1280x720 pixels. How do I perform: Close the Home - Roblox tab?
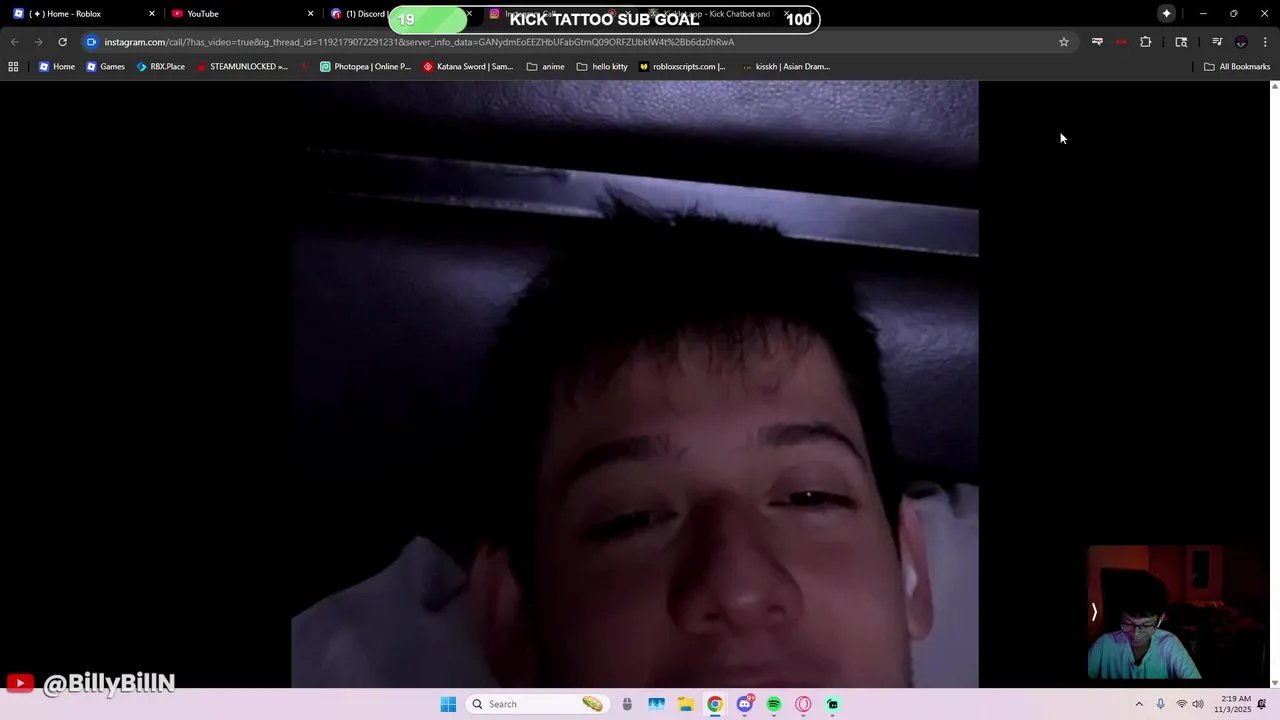click(x=152, y=14)
